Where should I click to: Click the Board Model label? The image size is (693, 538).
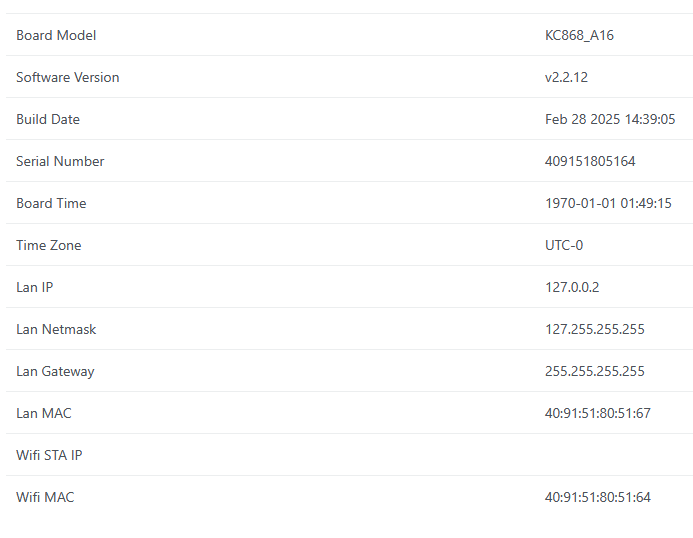point(56,35)
